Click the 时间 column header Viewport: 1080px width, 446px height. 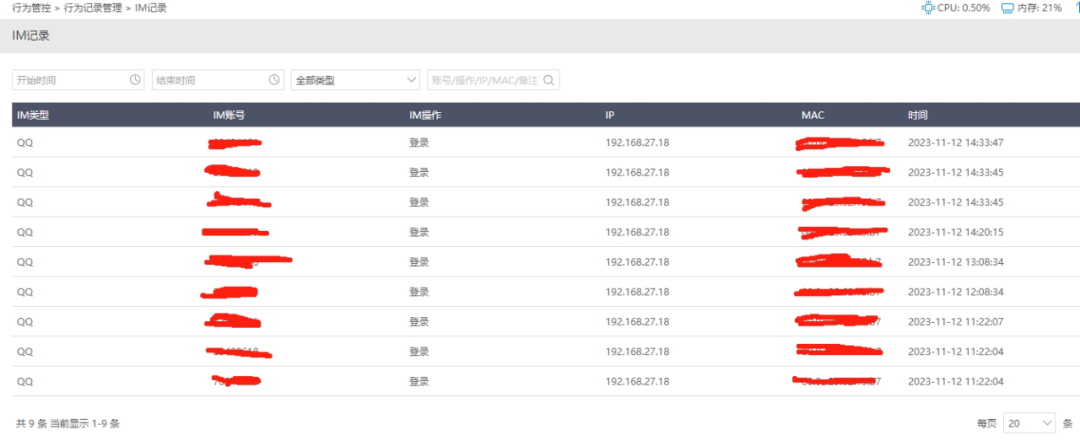(918, 115)
